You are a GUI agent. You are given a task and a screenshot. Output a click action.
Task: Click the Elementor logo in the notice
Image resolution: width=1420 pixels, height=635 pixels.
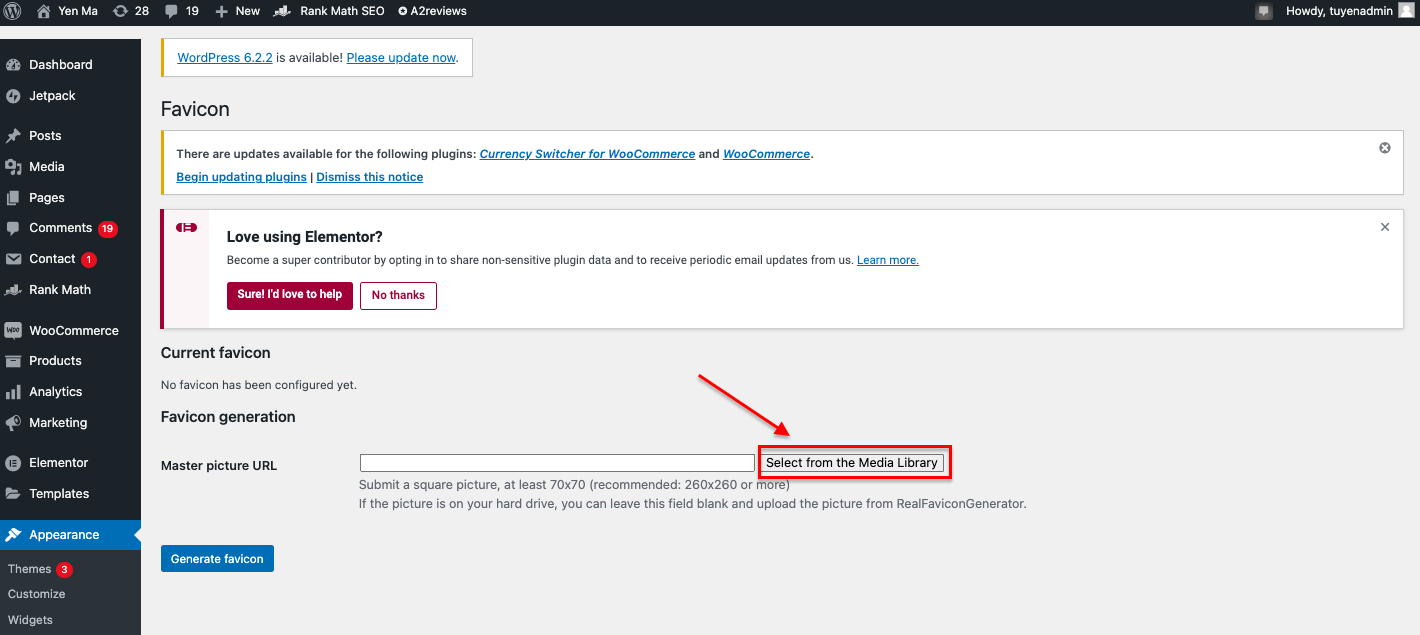tap(186, 228)
